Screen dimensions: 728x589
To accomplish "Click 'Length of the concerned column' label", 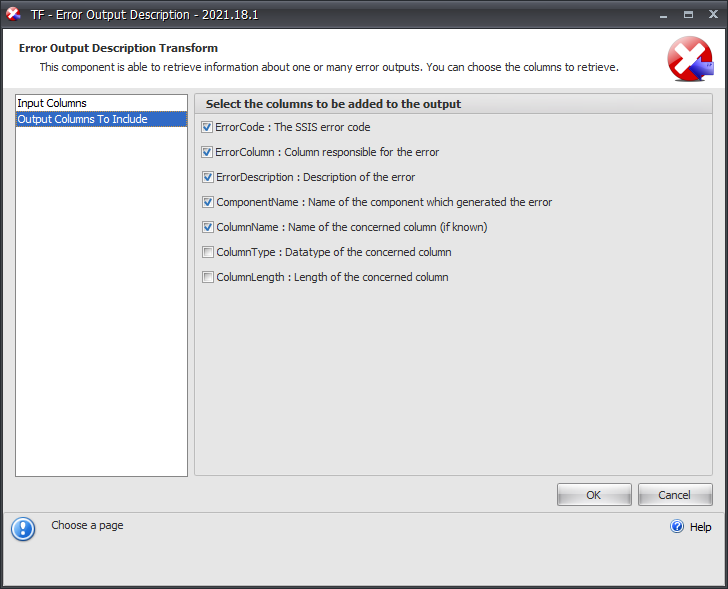I will [371, 277].
